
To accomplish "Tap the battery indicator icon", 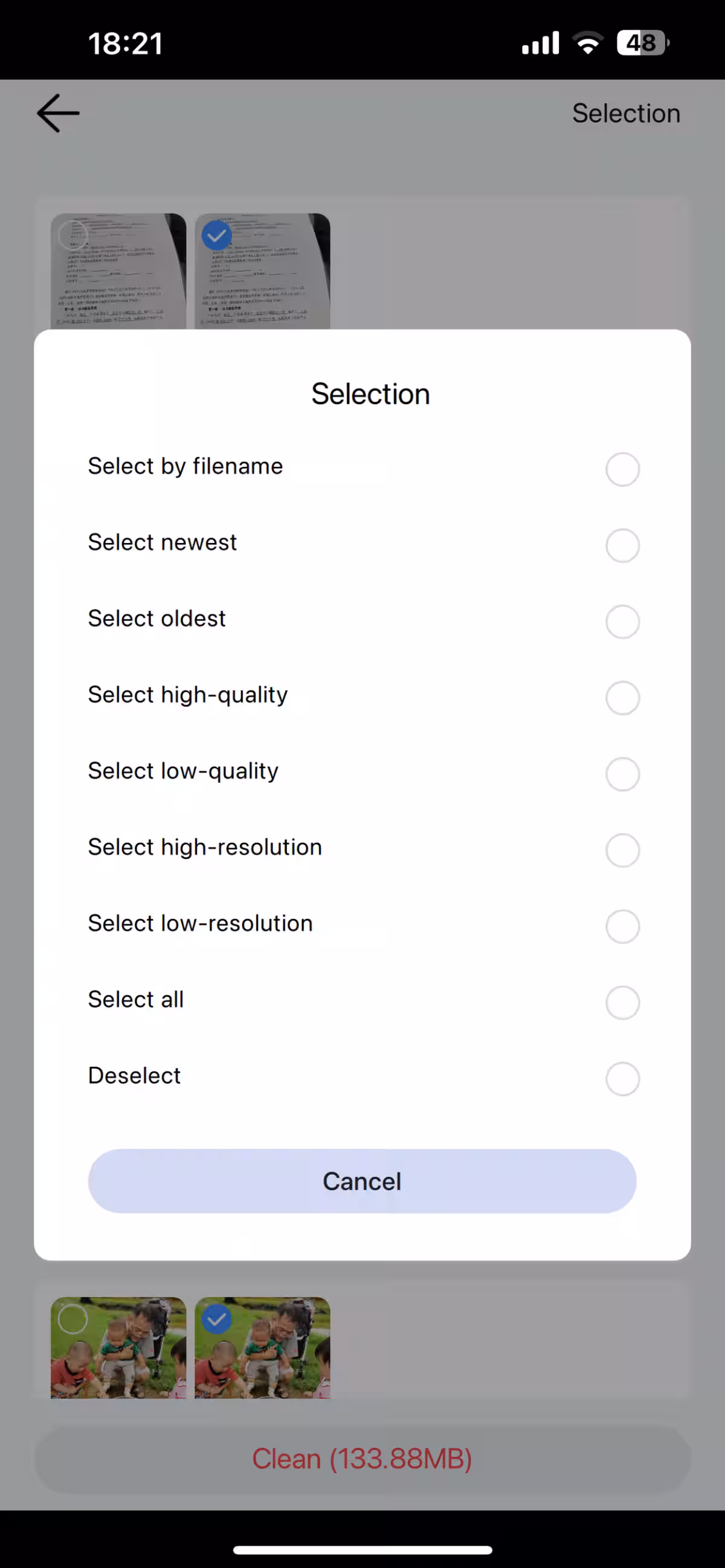I will 642,43.
